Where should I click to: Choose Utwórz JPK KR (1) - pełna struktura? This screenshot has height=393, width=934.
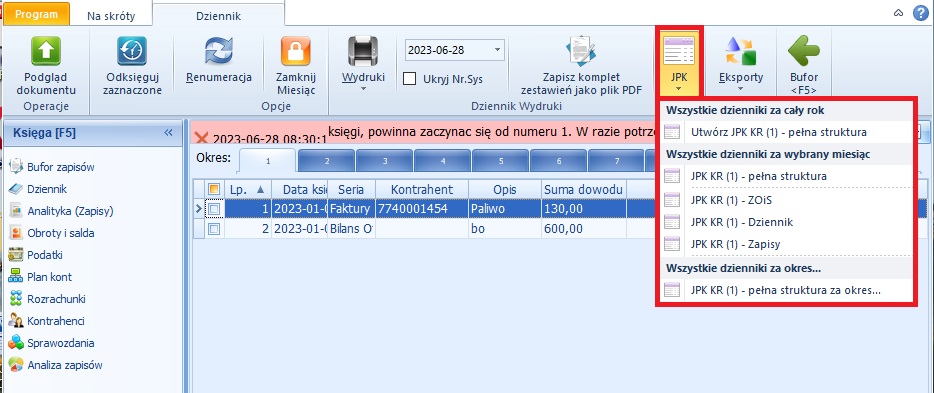click(x=785, y=132)
